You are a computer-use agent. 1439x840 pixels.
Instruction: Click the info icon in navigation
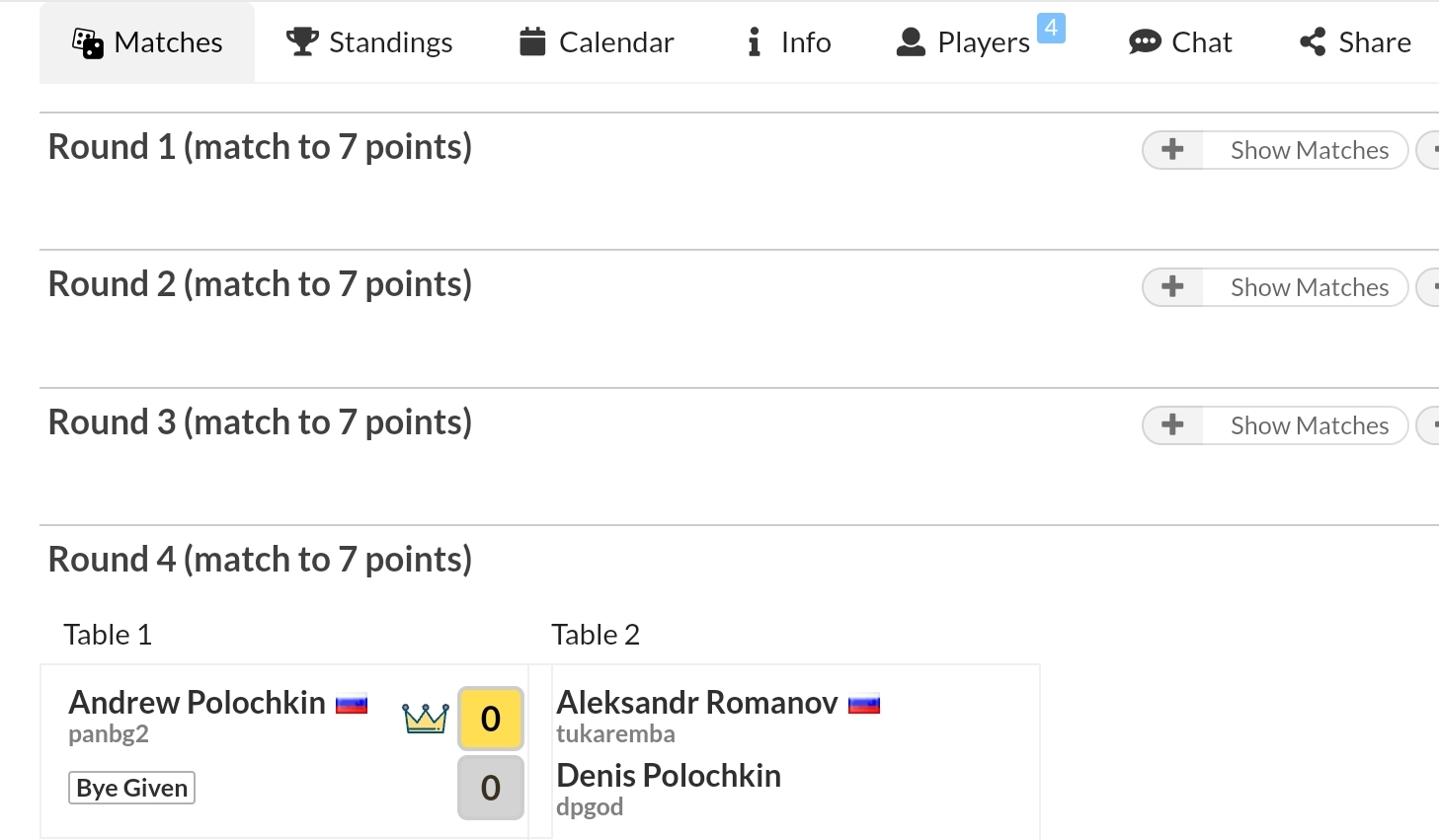click(755, 41)
